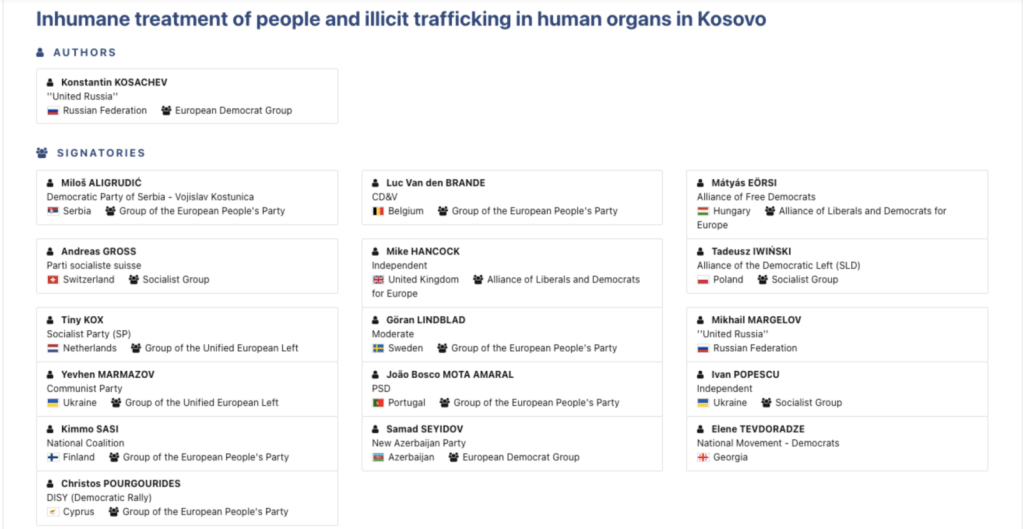Viewport: 1023px width, 529px height.
Task: Open Mátyás EÖRSI signatory entry
Action: point(837,204)
